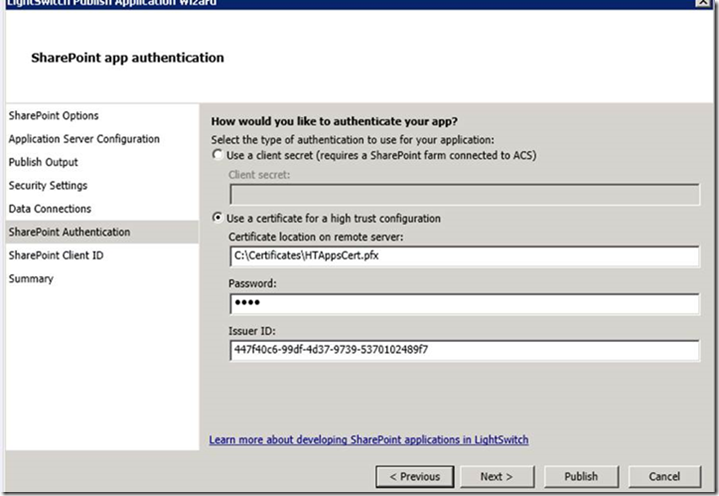The width and height of the screenshot is (719, 496).
Task: Click the Password input field
Action: [x=465, y=304]
